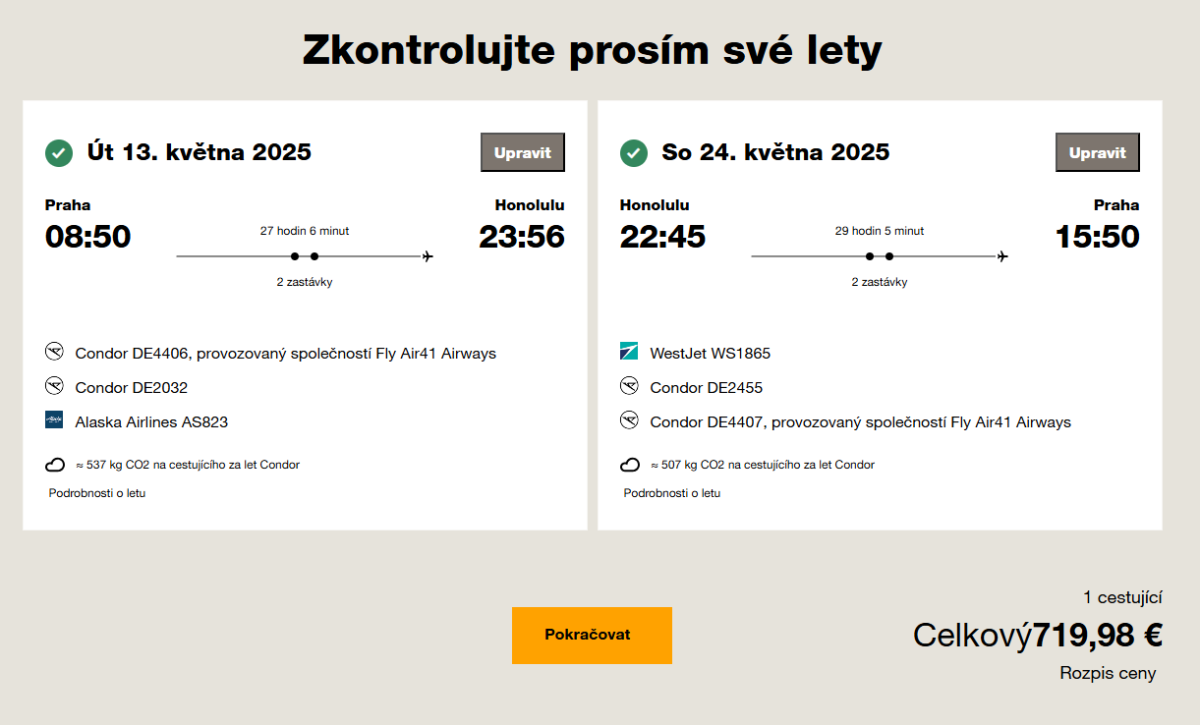
Task: Click the Alaska Airlines logo for AS823
Action: [x=54, y=421]
